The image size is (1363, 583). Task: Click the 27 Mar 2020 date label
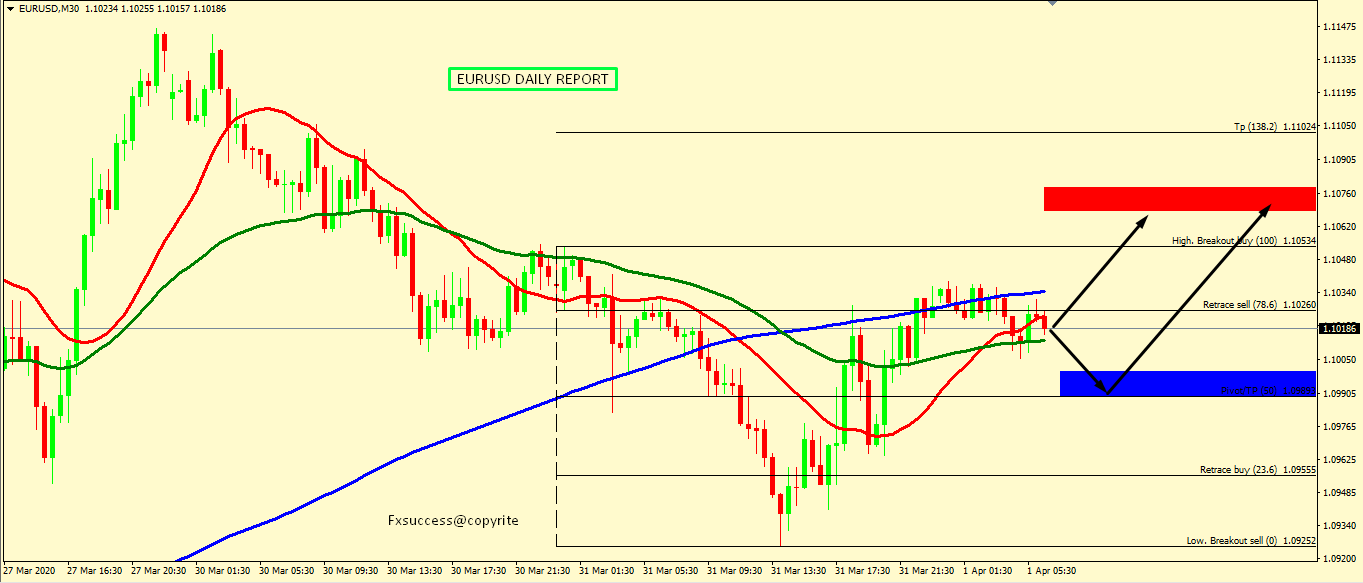click(x=31, y=571)
